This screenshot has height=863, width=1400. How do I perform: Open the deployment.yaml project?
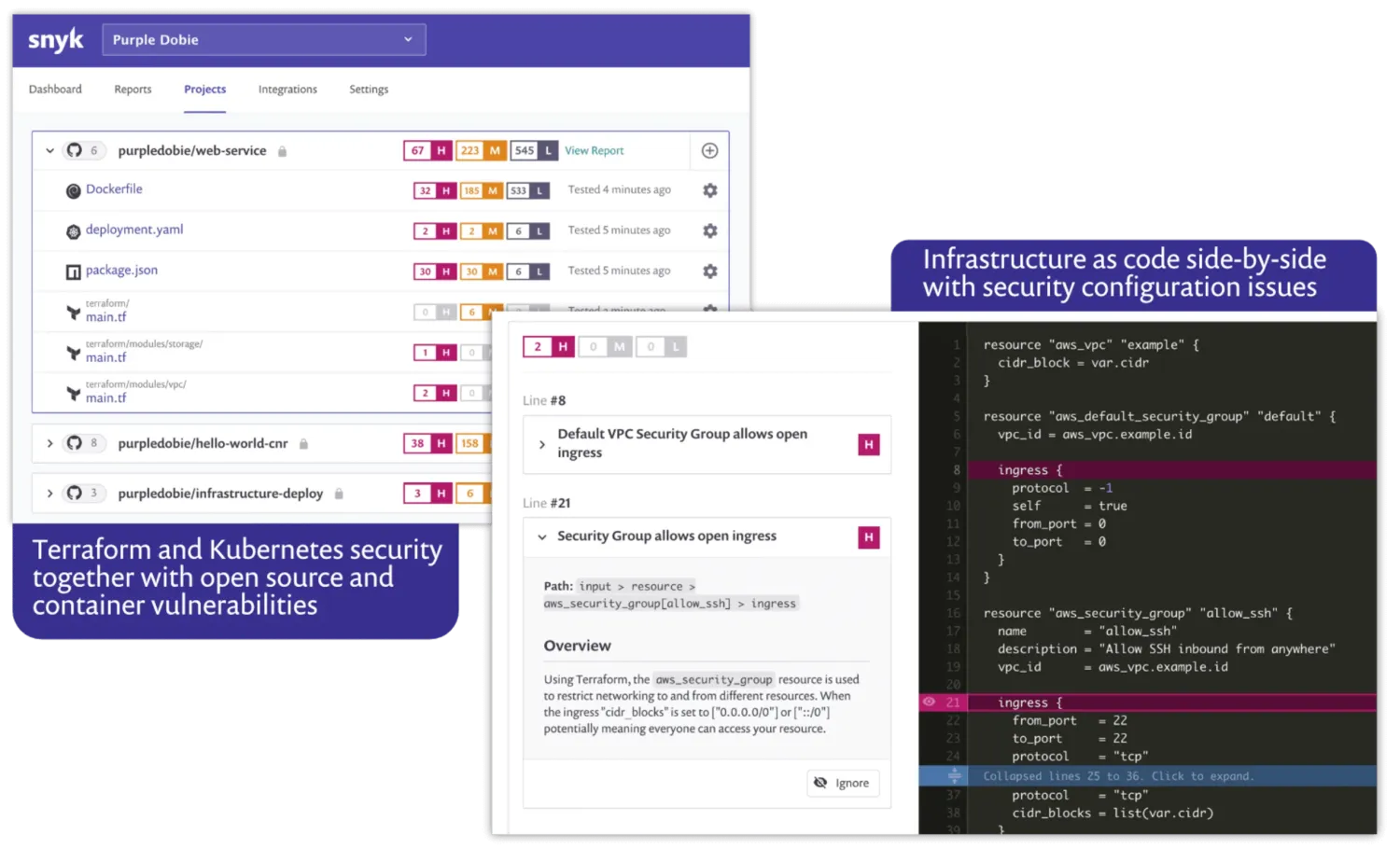(134, 230)
